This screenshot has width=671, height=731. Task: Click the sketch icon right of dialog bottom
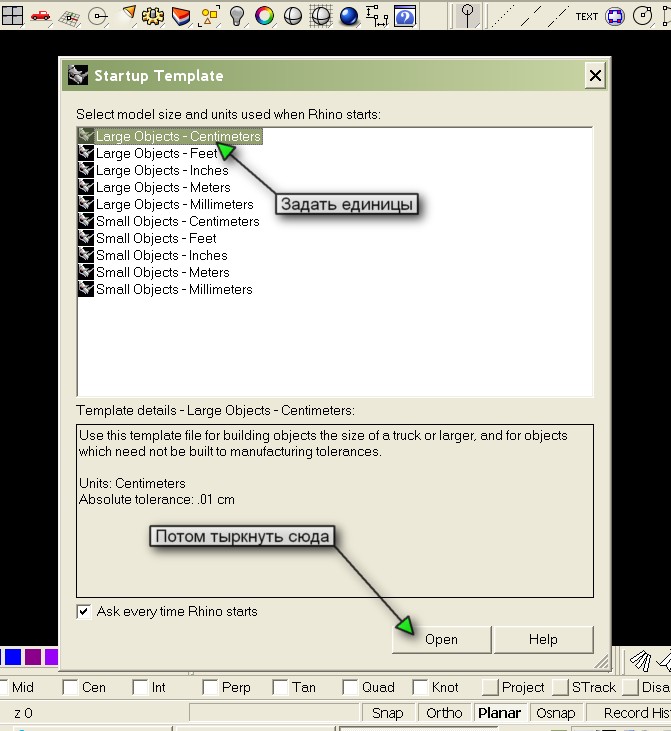point(641,660)
